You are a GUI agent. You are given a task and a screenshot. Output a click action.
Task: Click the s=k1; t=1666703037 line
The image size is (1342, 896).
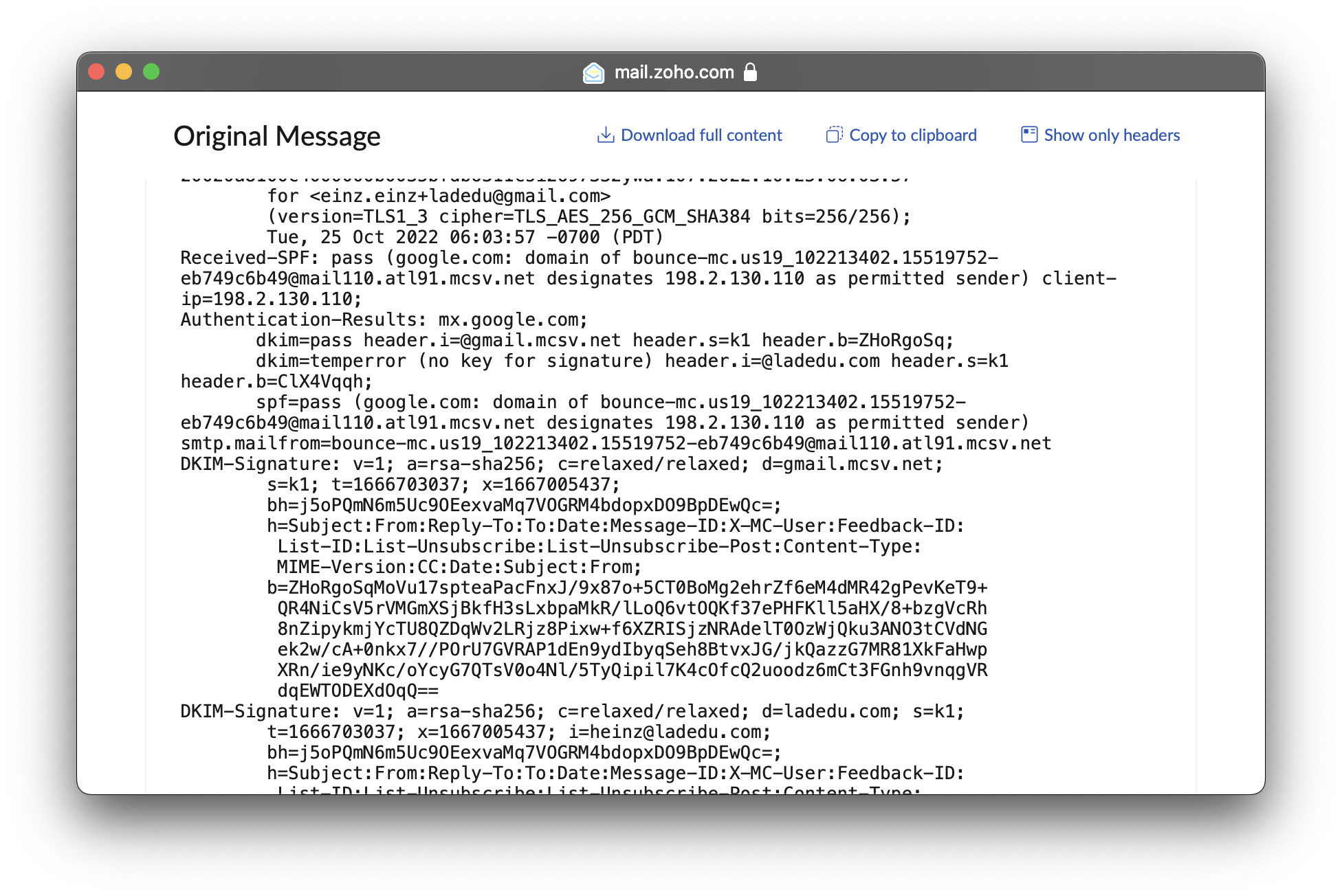point(443,485)
